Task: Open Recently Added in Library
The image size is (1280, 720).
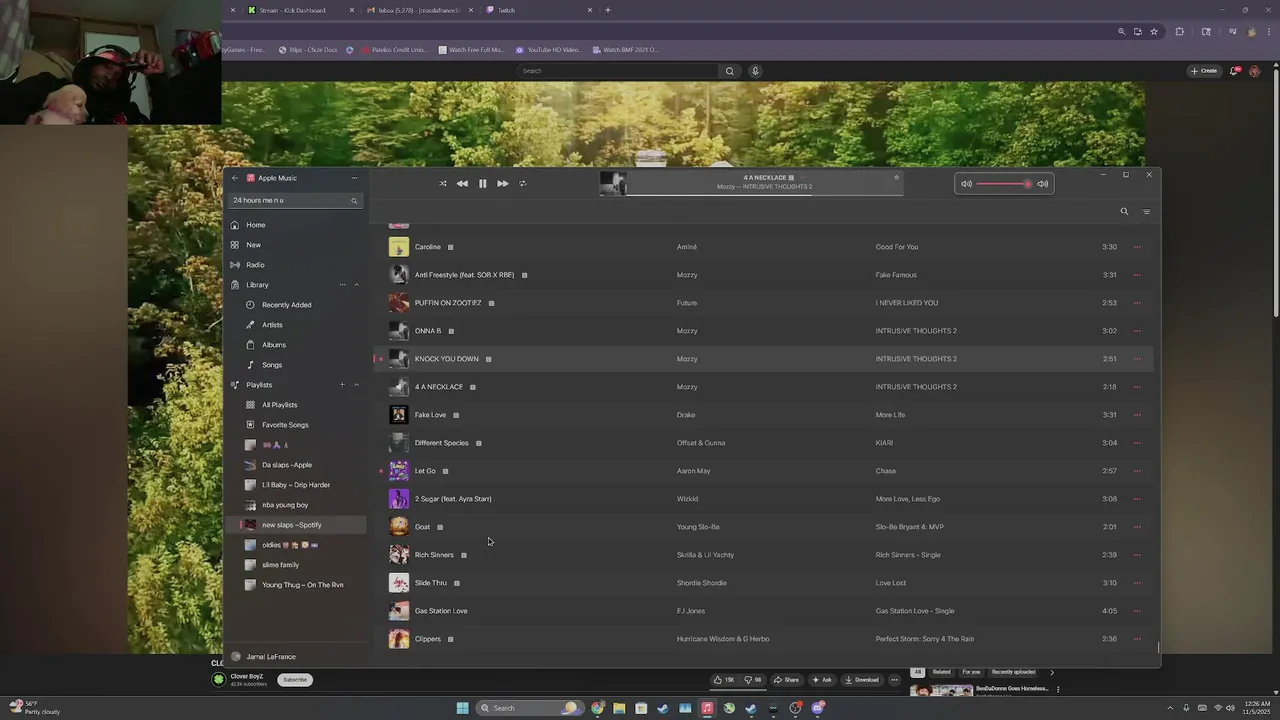Action: (x=286, y=305)
